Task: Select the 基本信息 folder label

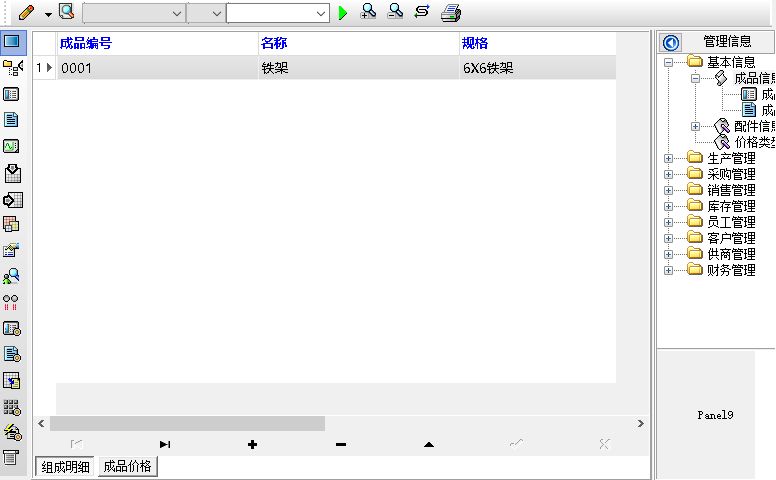Action: 731,62
